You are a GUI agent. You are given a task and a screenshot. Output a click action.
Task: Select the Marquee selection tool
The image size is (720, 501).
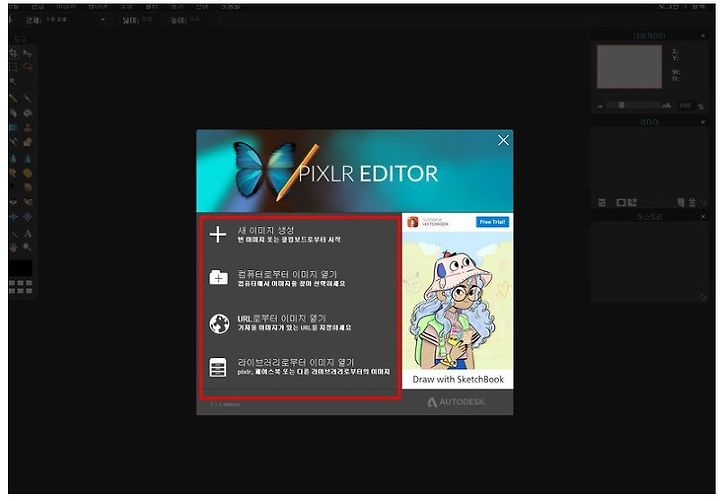14,67
